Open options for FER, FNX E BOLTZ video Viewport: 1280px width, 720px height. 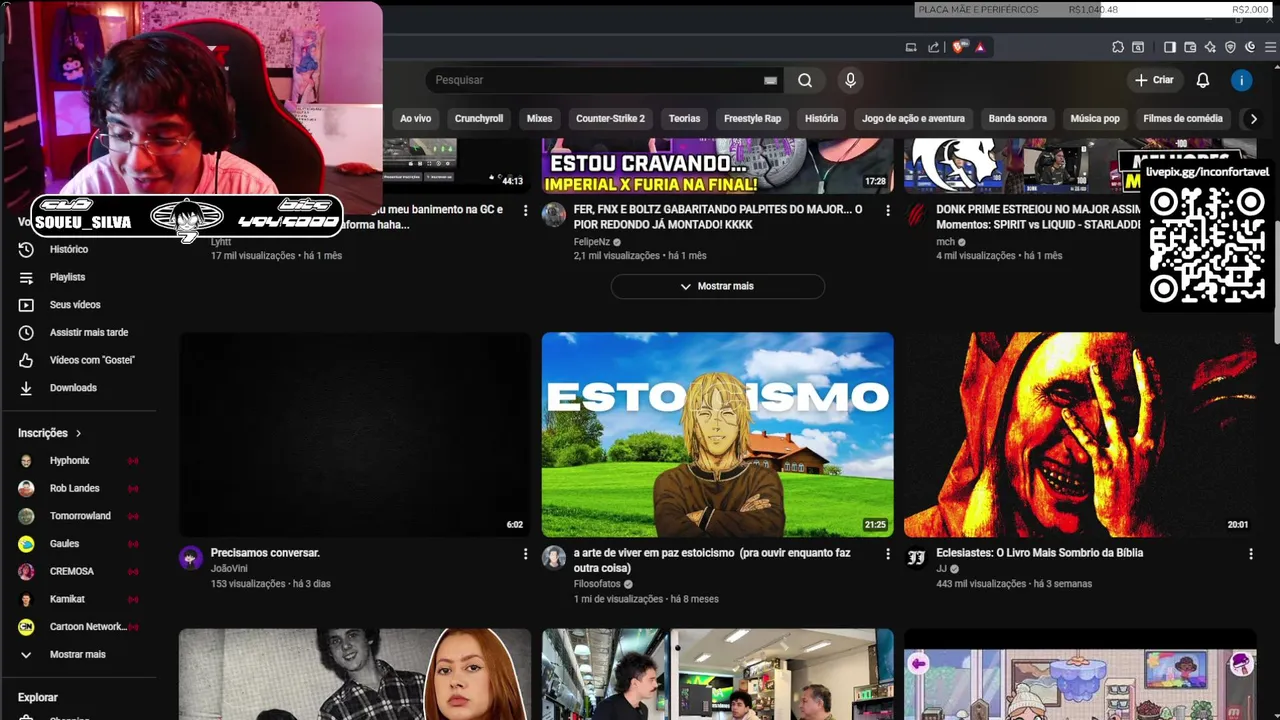[887, 210]
